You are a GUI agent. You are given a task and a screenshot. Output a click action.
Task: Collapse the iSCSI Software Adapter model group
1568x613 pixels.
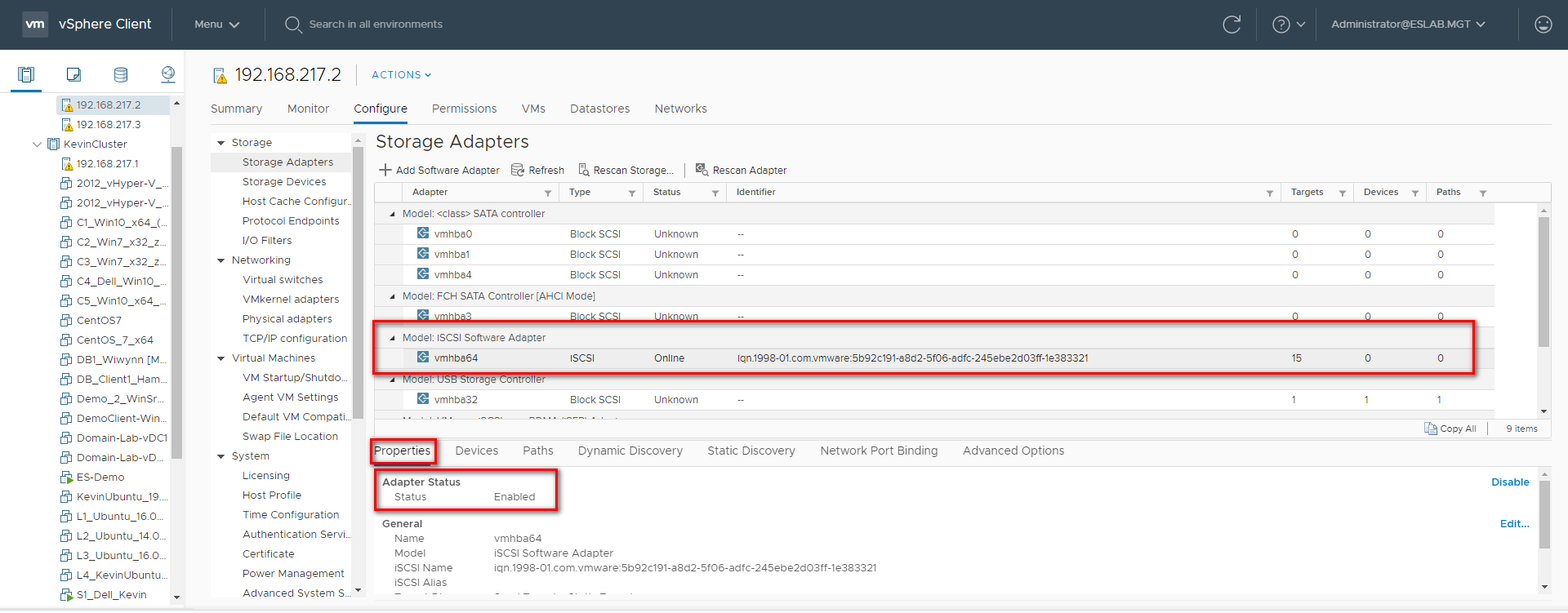click(x=393, y=338)
